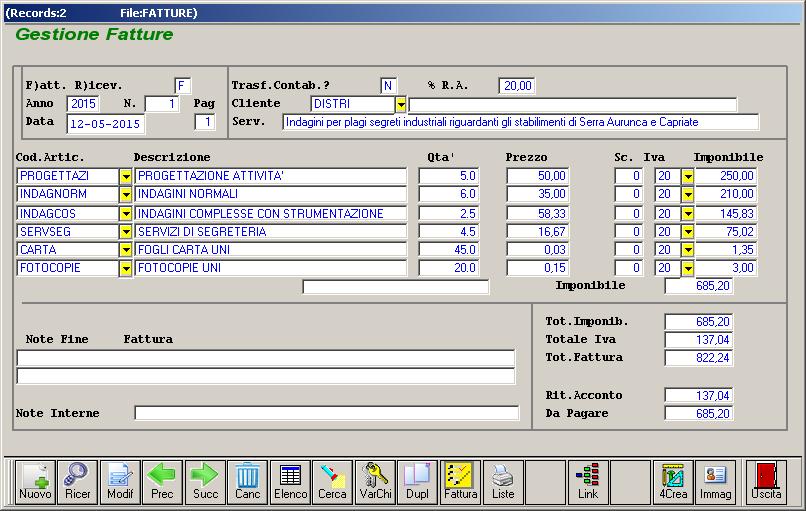Open article code dropdown for INDAGNORM
806x511 pixels.
tap(125, 195)
